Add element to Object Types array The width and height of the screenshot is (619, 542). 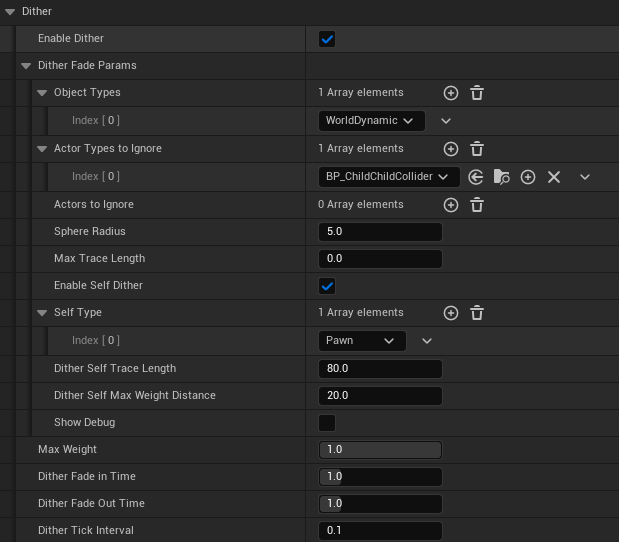click(451, 93)
